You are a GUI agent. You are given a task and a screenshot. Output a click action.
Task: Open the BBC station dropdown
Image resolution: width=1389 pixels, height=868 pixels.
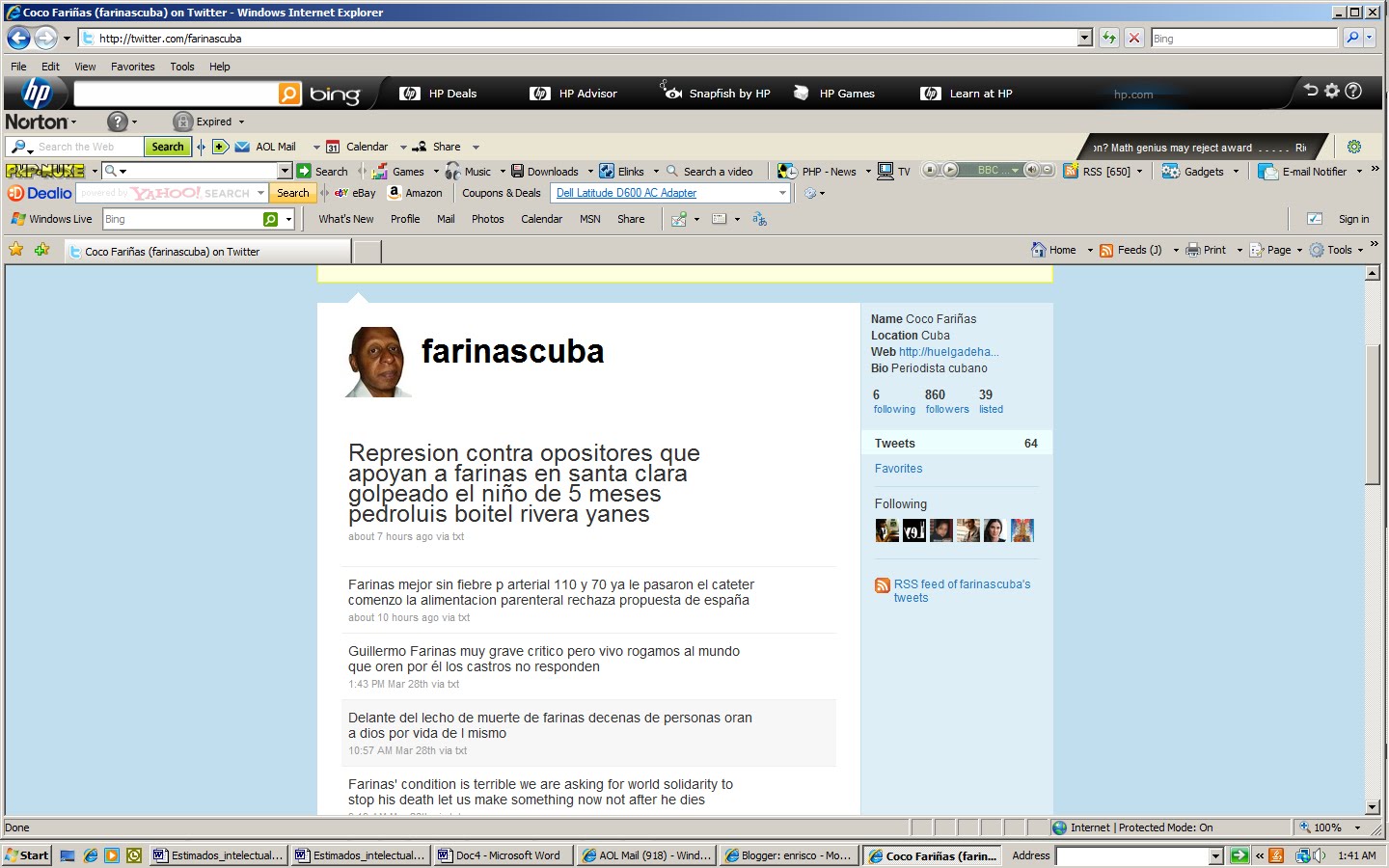(x=1015, y=171)
